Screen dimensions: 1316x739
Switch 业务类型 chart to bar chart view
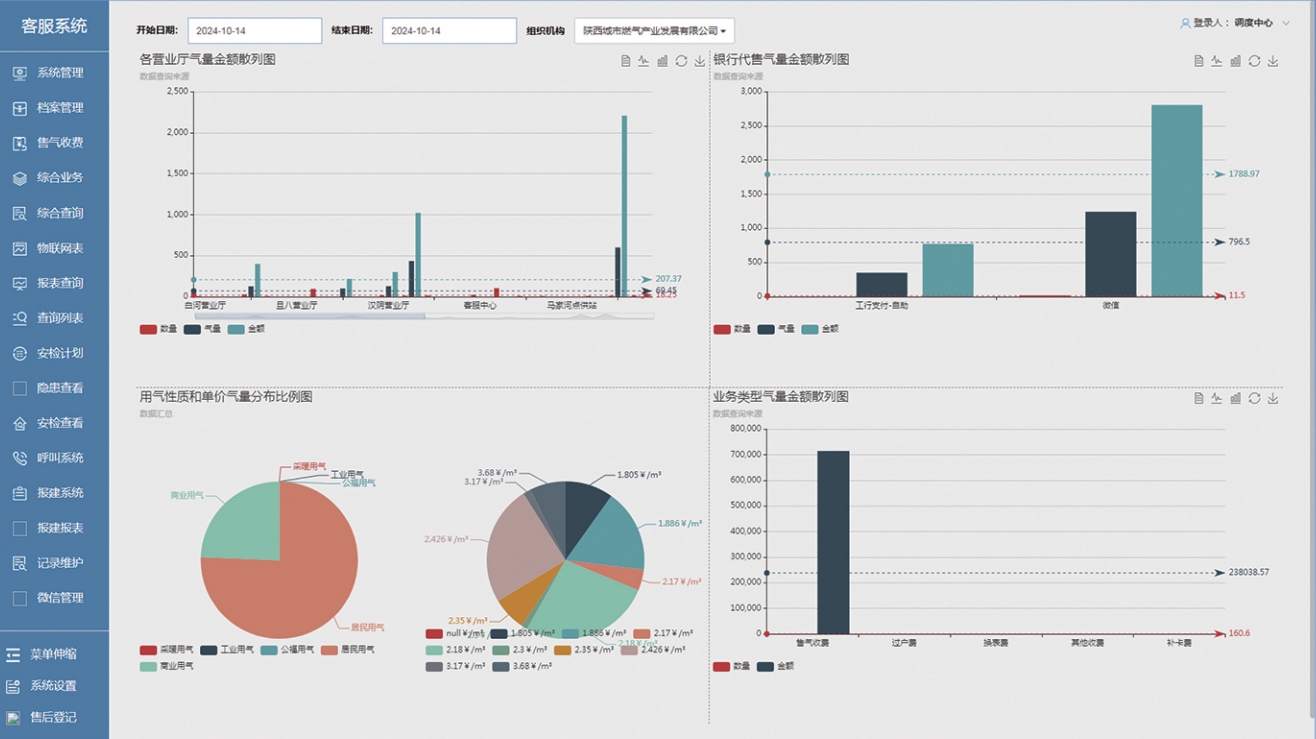1235,398
